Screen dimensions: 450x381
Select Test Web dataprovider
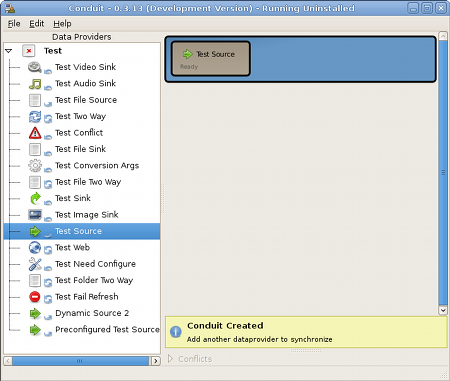(x=72, y=248)
